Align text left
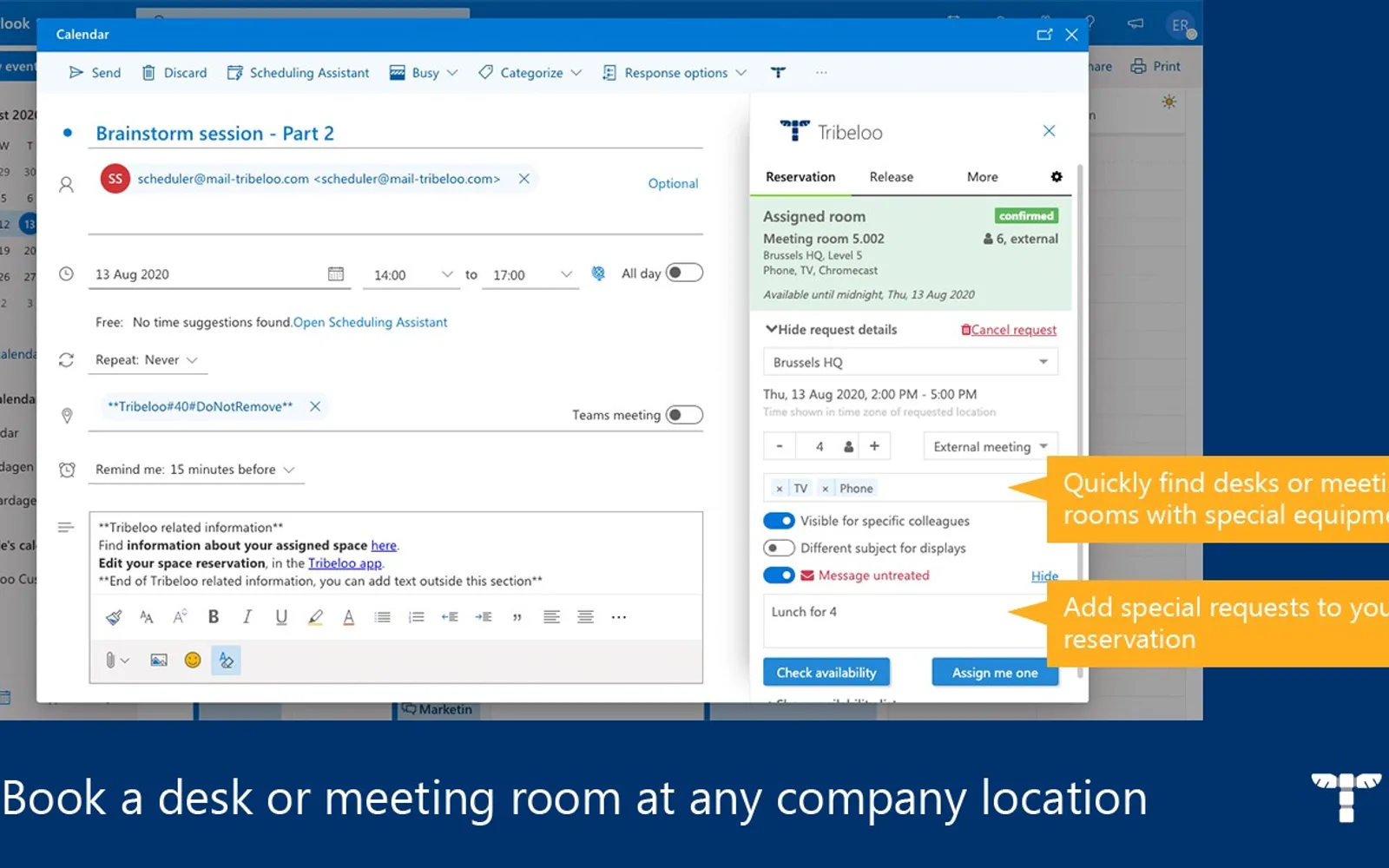The width and height of the screenshot is (1389, 868). [x=551, y=617]
